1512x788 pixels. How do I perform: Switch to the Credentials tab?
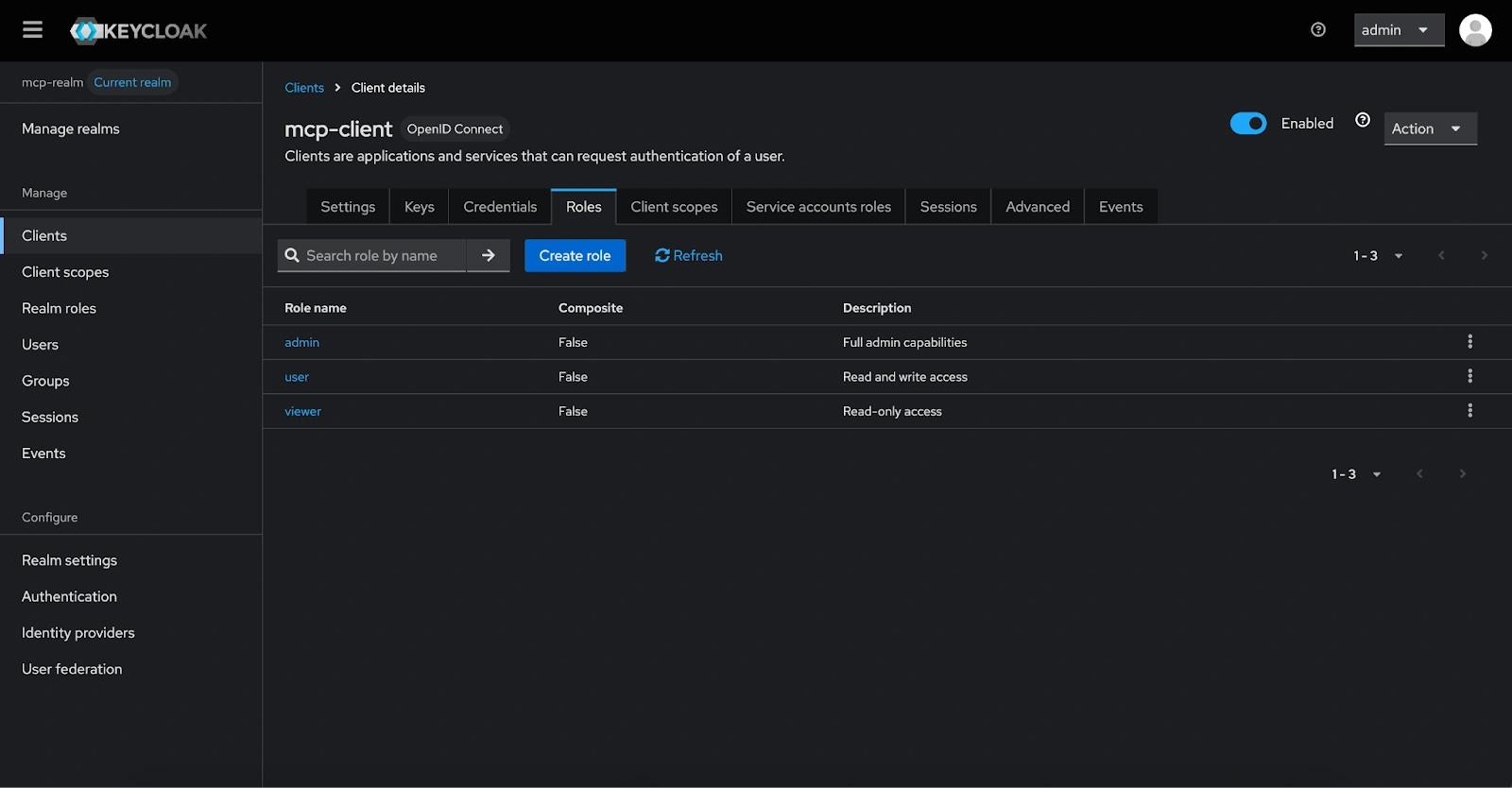click(x=500, y=207)
